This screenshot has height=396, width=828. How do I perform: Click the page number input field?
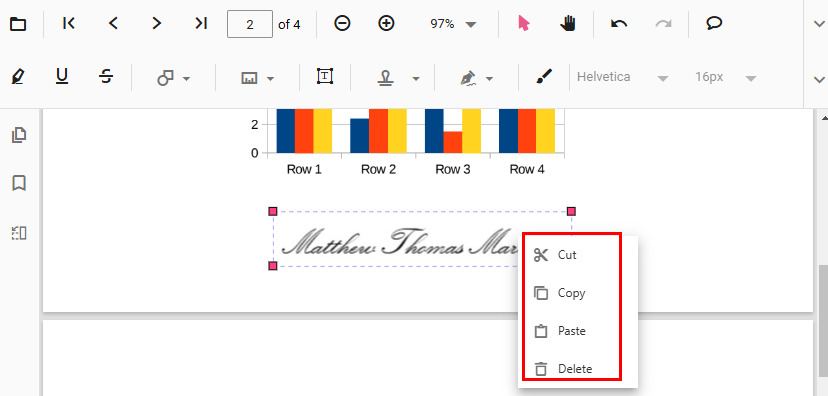coord(250,24)
